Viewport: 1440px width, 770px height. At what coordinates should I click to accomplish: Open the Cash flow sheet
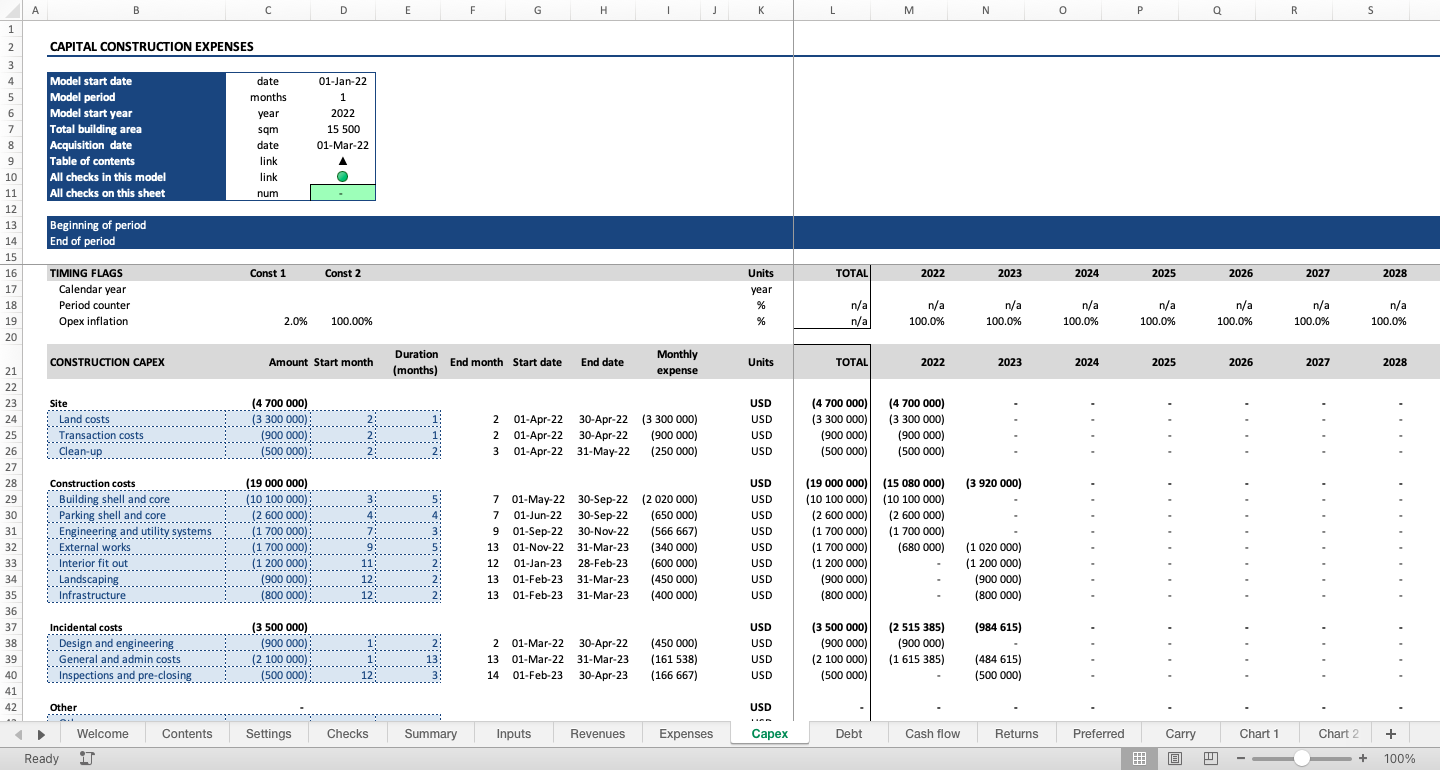(932, 733)
